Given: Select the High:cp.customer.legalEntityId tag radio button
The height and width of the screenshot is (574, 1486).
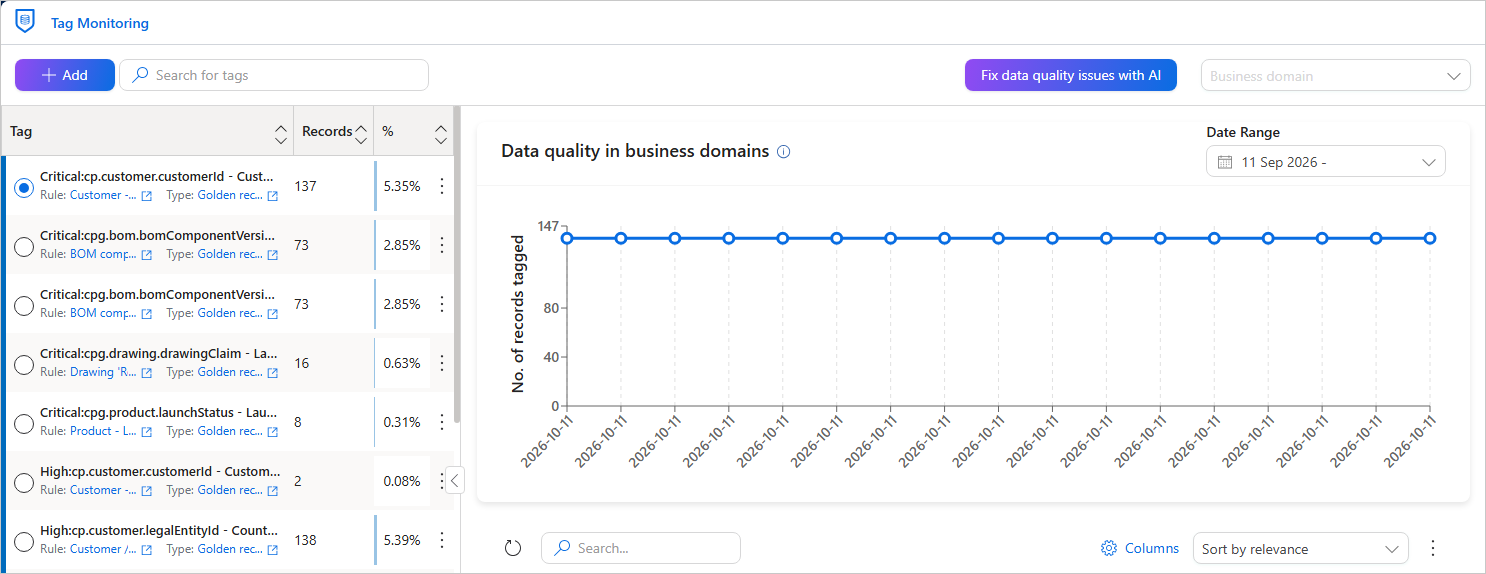Looking at the screenshot, I should pos(25,541).
